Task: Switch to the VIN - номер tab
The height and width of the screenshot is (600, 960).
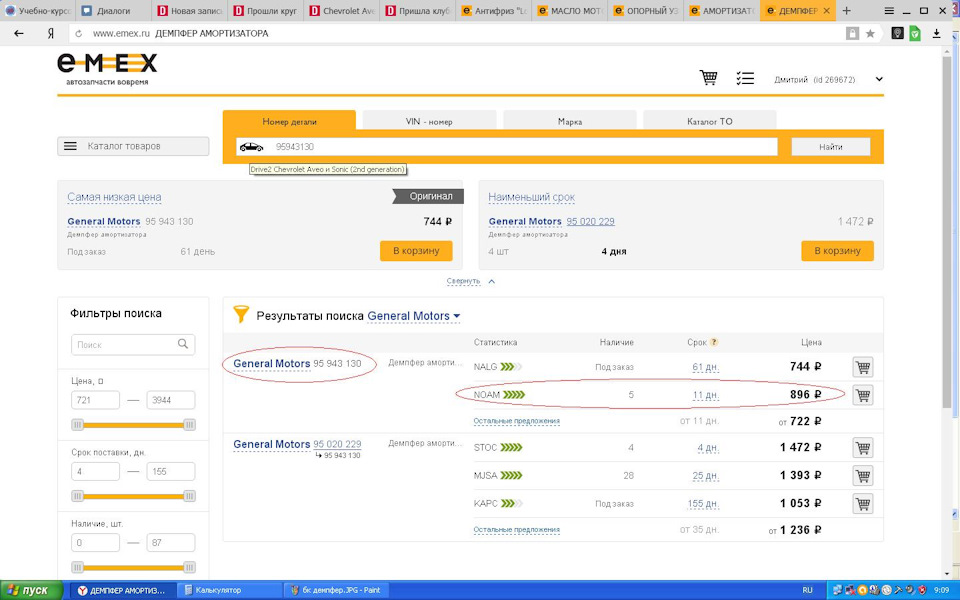Action: tap(429, 121)
